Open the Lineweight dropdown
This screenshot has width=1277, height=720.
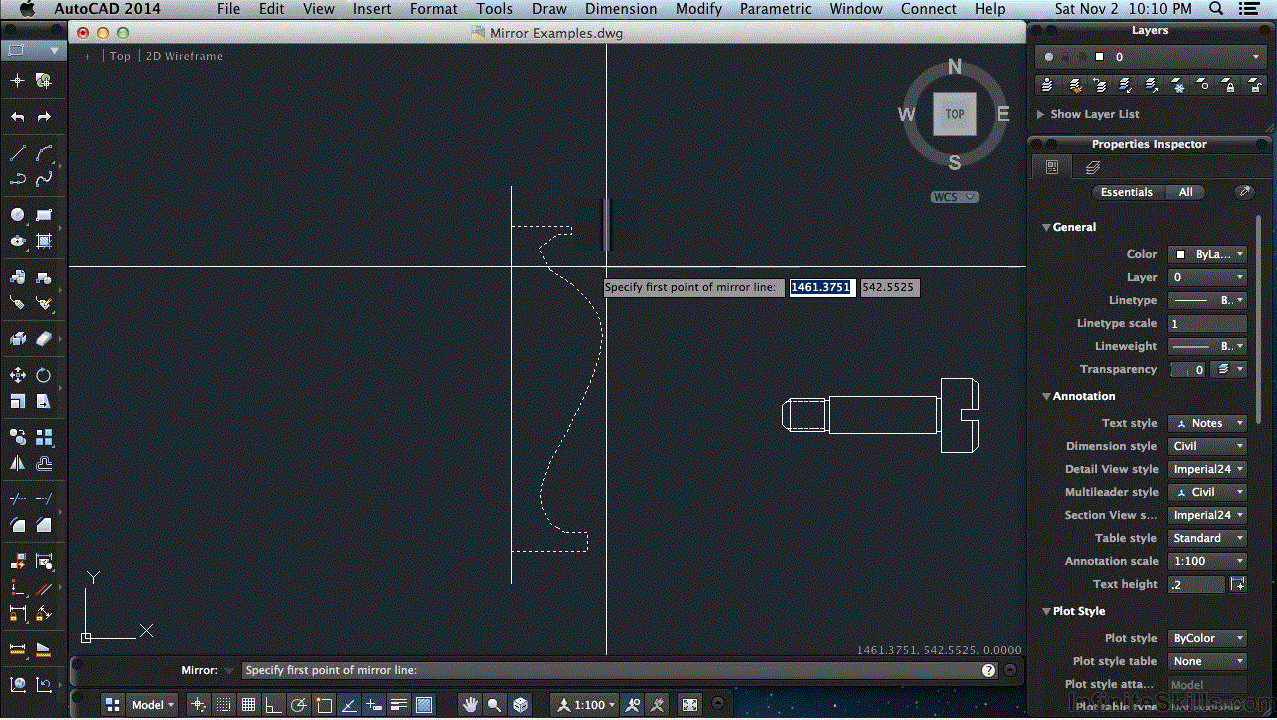[1208, 346]
